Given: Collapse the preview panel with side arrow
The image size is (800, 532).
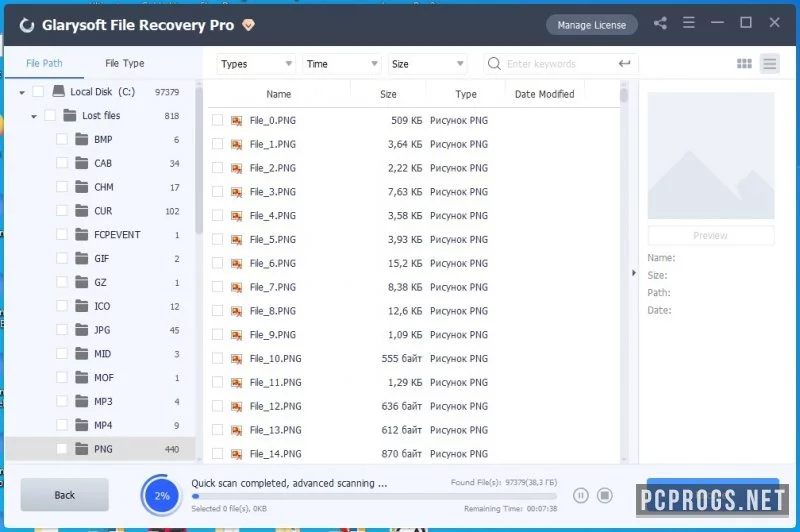Looking at the screenshot, I should point(634,273).
